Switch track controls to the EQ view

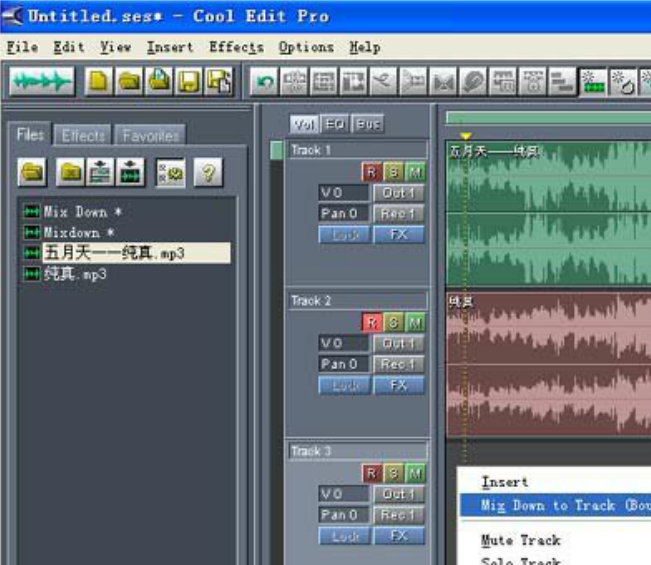[x=335, y=124]
